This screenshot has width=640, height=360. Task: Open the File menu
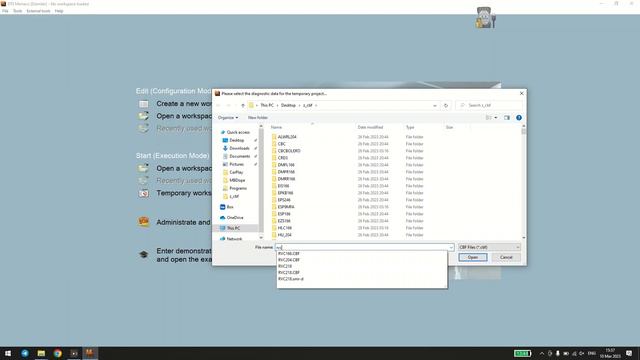(x=5, y=11)
